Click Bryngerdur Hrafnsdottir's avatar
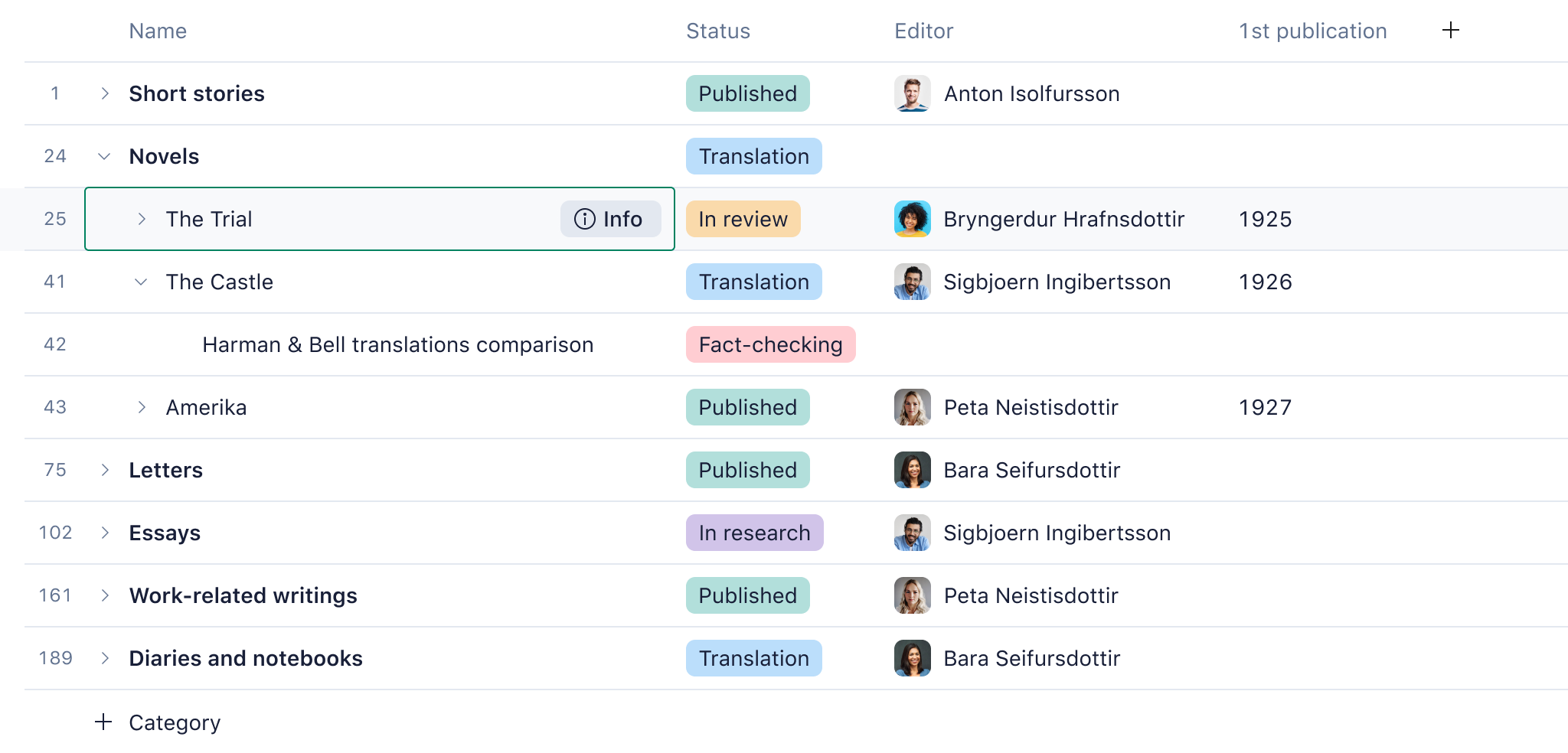This screenshot has height=753, width=1568. pos(912,219)
